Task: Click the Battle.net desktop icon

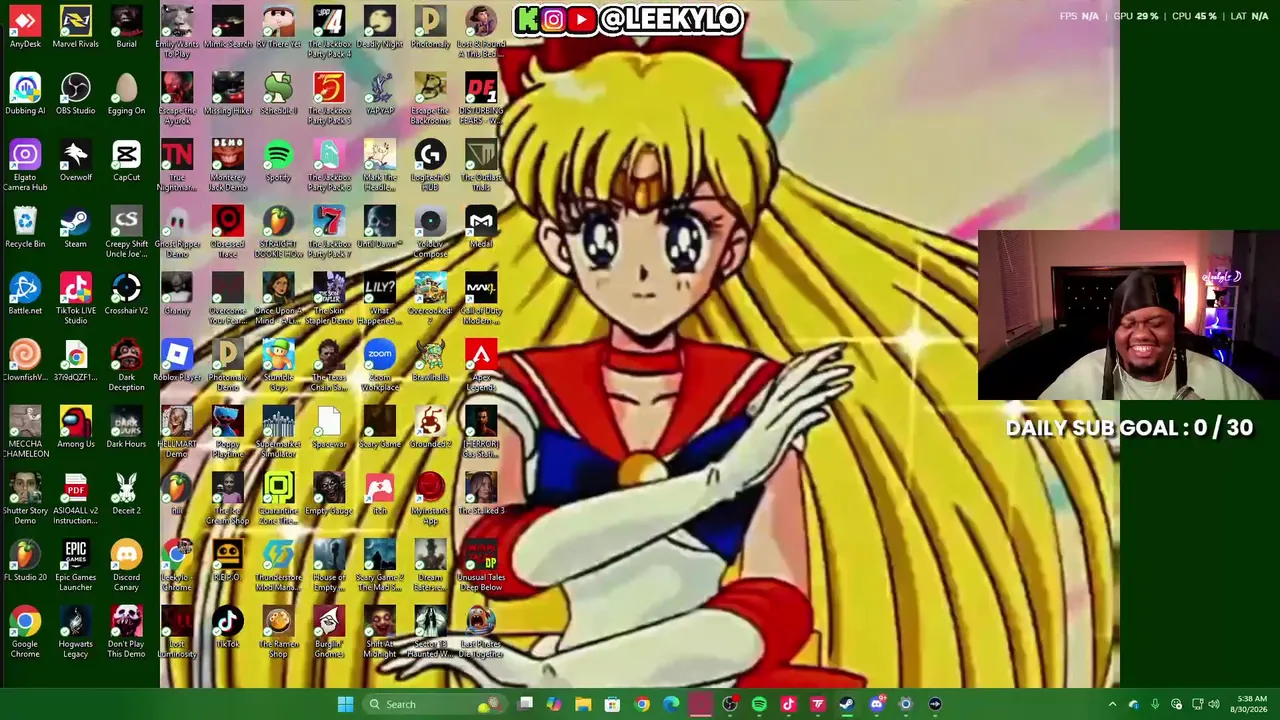Action: [x=25, y=294]
